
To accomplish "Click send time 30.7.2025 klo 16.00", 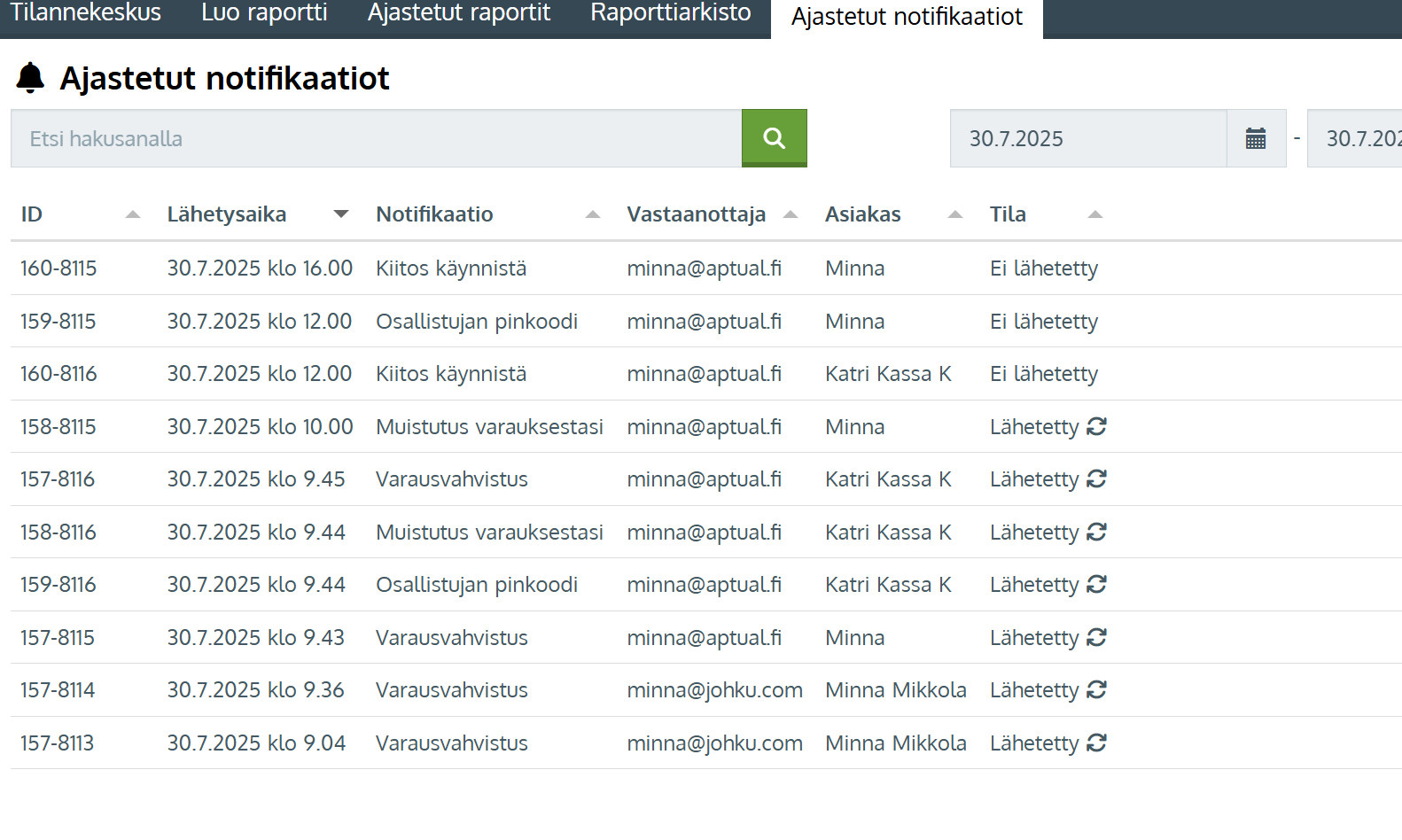I will [260, 268].
